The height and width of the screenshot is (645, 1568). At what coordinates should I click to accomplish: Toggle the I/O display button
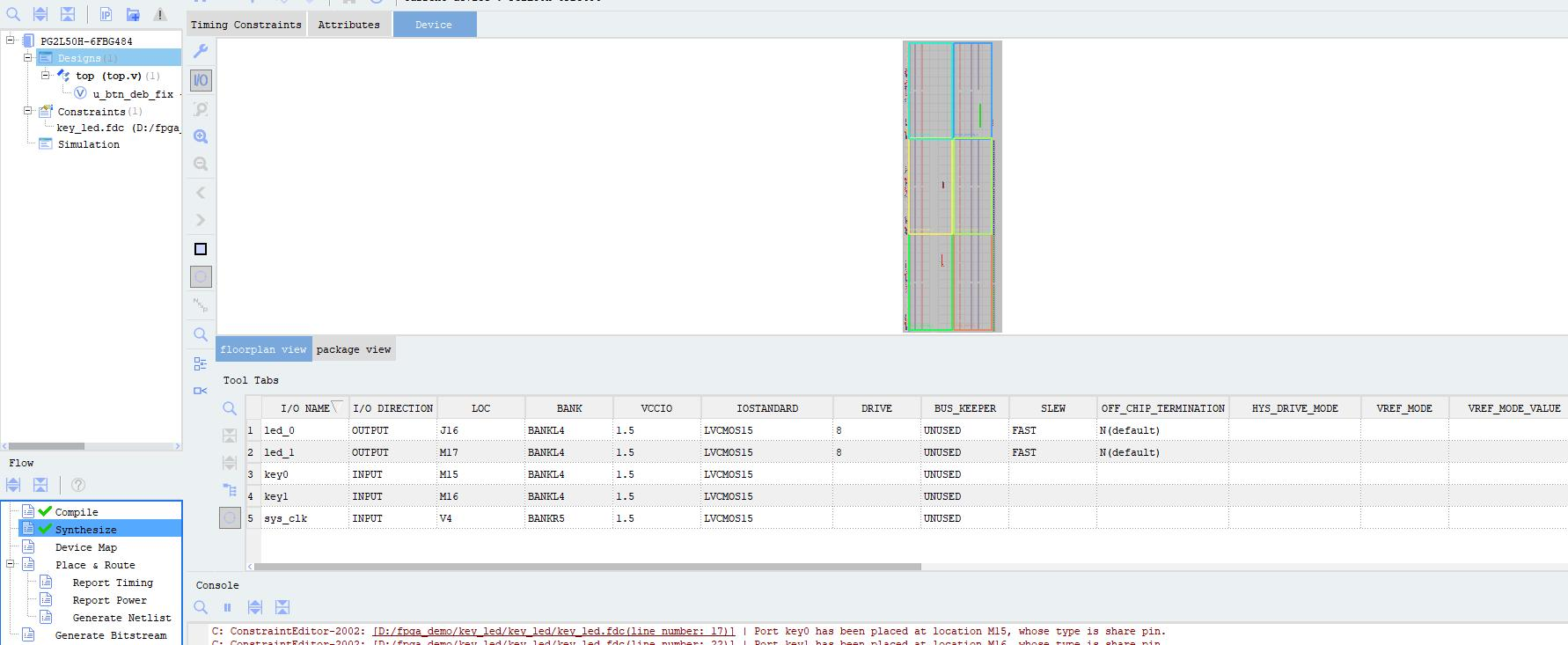(201, 80)
